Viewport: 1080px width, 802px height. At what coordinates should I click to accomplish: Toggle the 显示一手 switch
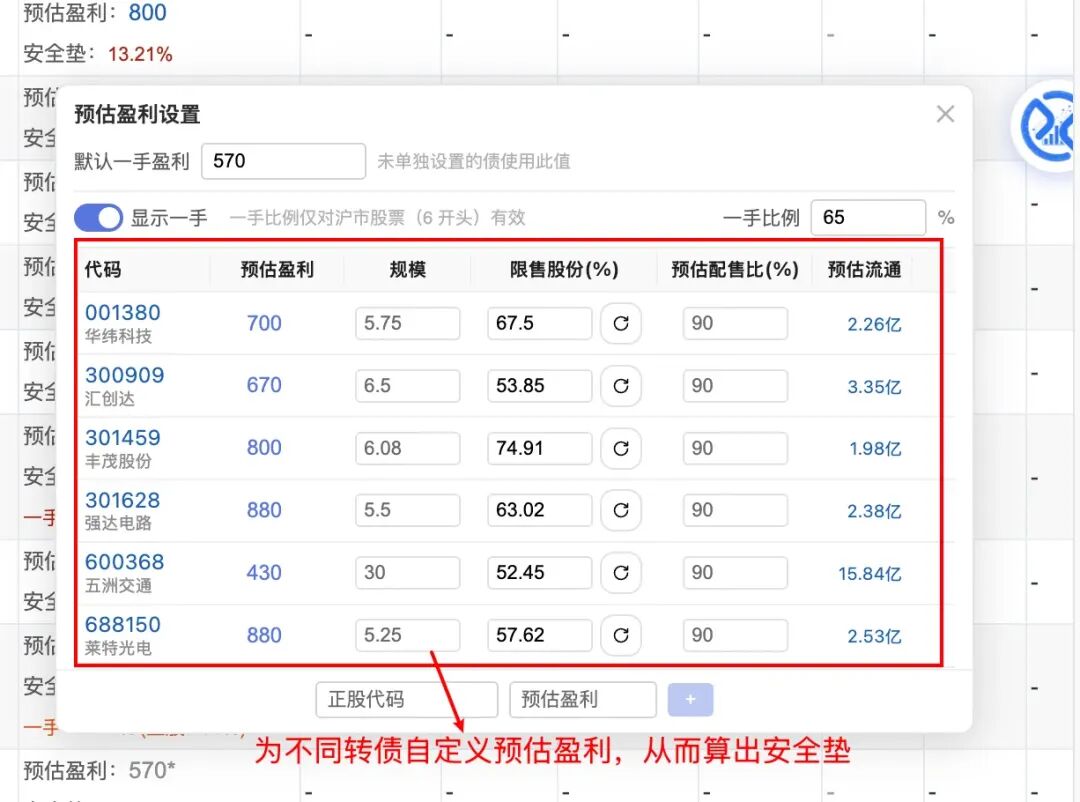(98, 218)
